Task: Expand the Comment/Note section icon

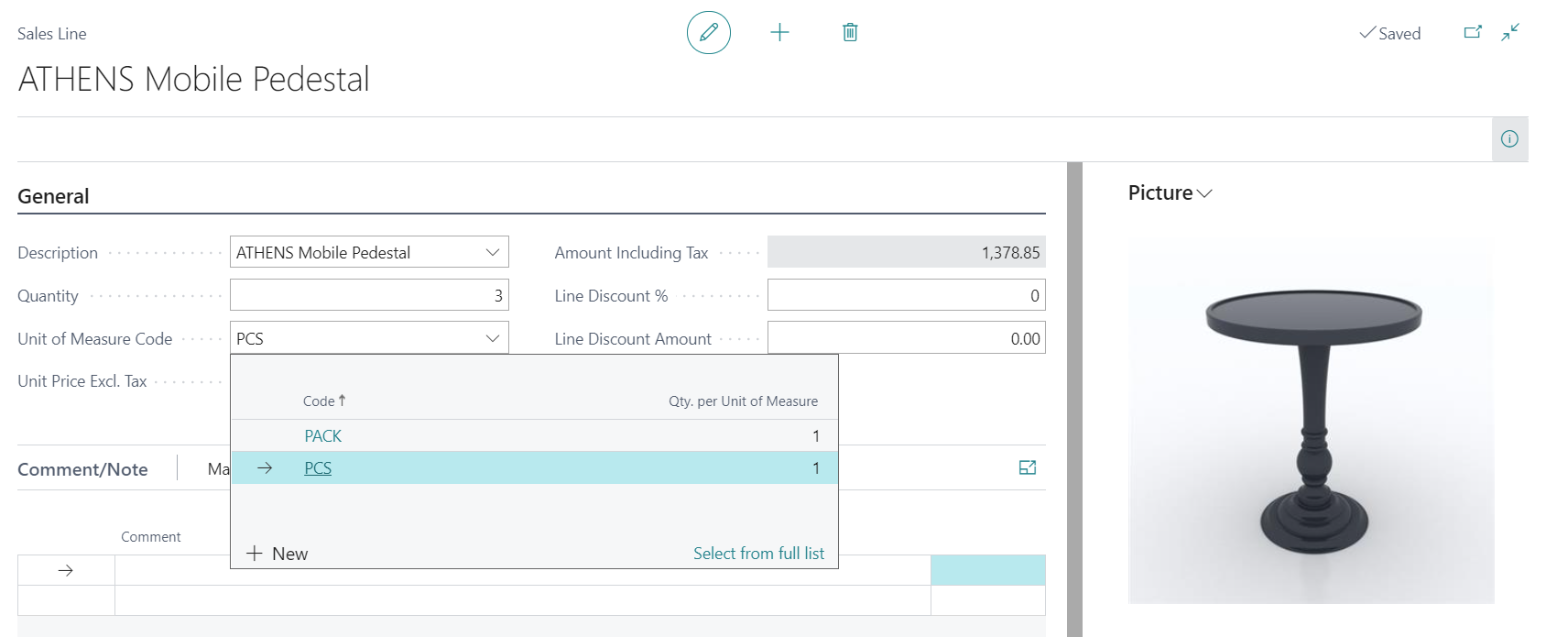Action: coord(1028,467)
